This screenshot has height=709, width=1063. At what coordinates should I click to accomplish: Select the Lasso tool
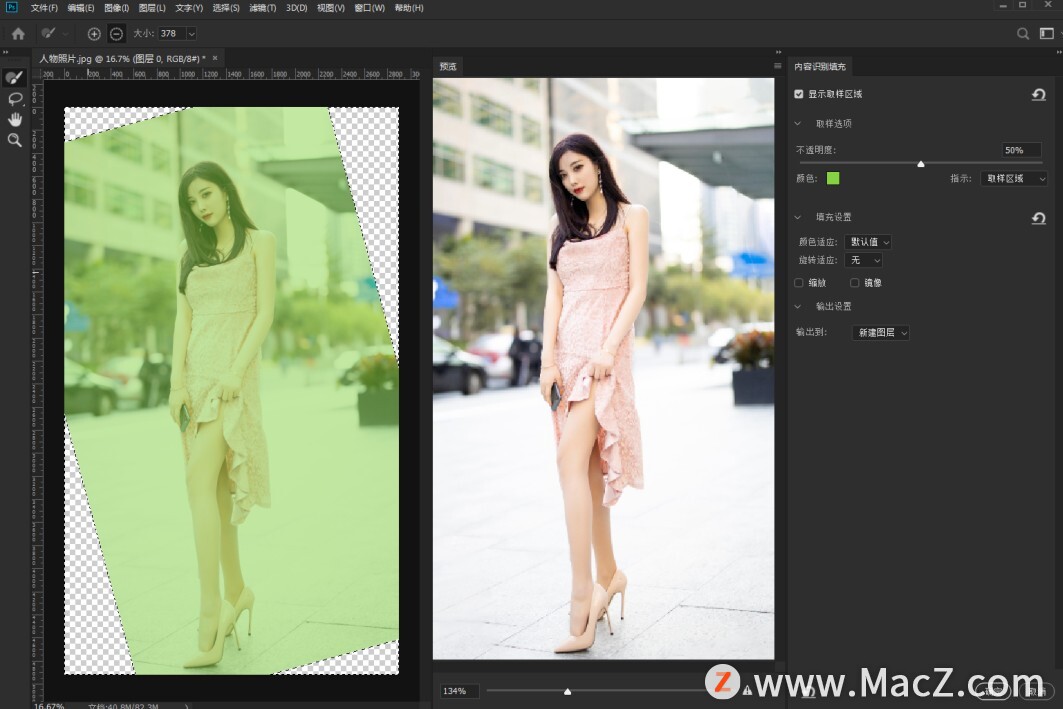point(15,99)
